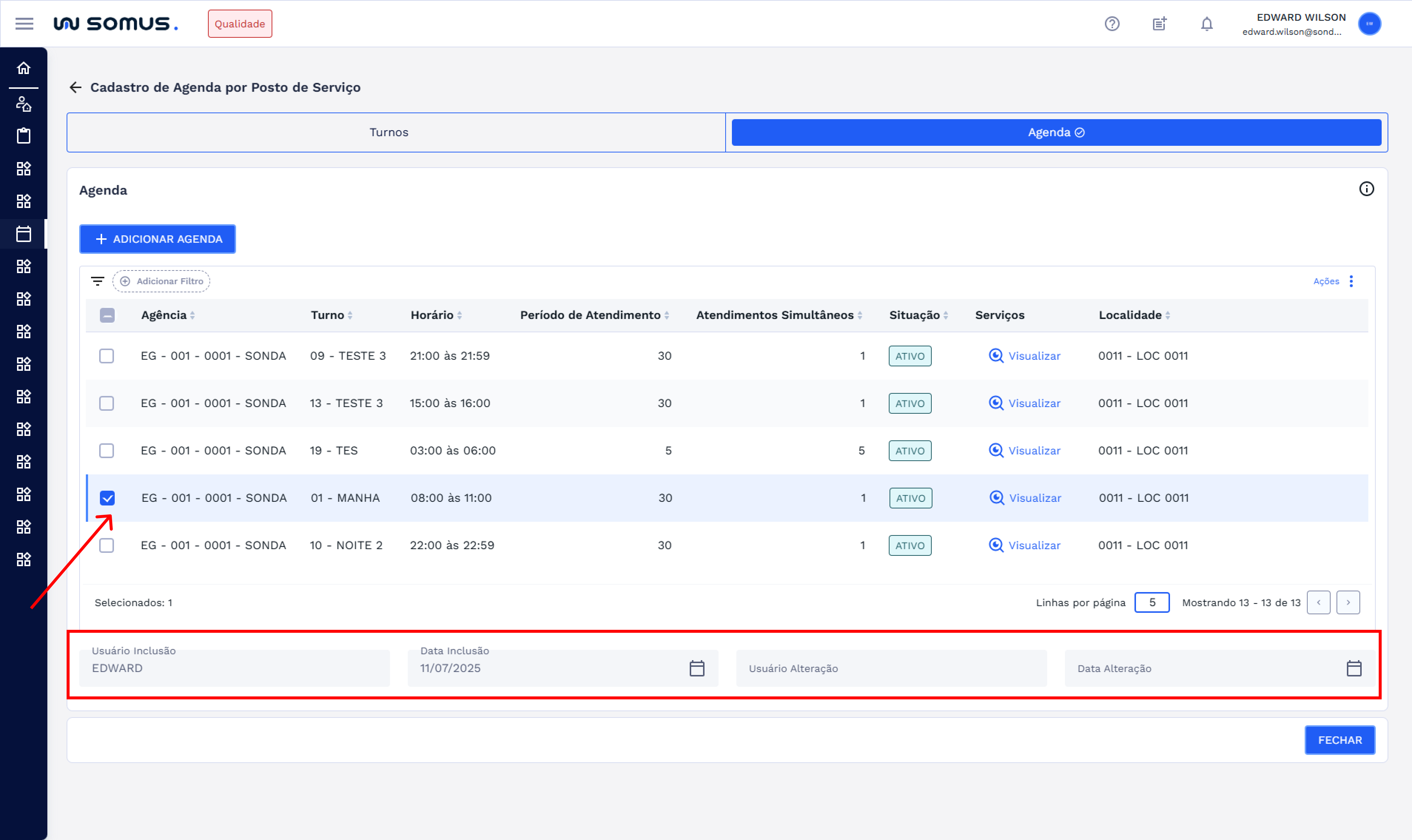Switch to the Turnos tab
This screenshot has width=1412, height=840.
(389, 132)
